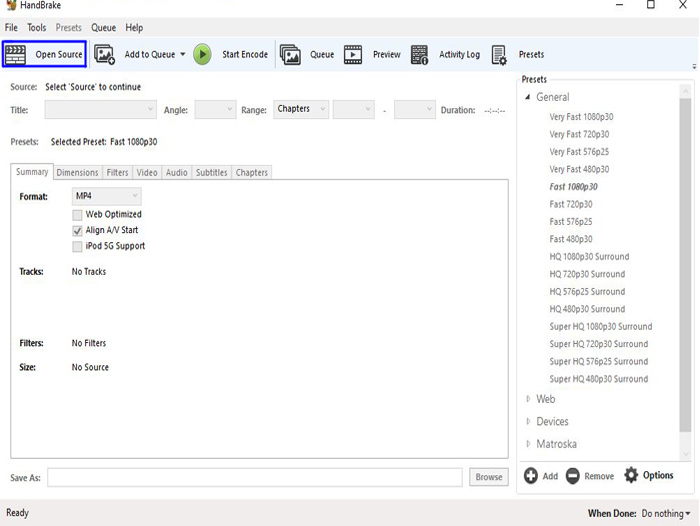This screenshot has width=700, height=526.
Task: Open the Help menu
Action: click(x=134, y=28)
